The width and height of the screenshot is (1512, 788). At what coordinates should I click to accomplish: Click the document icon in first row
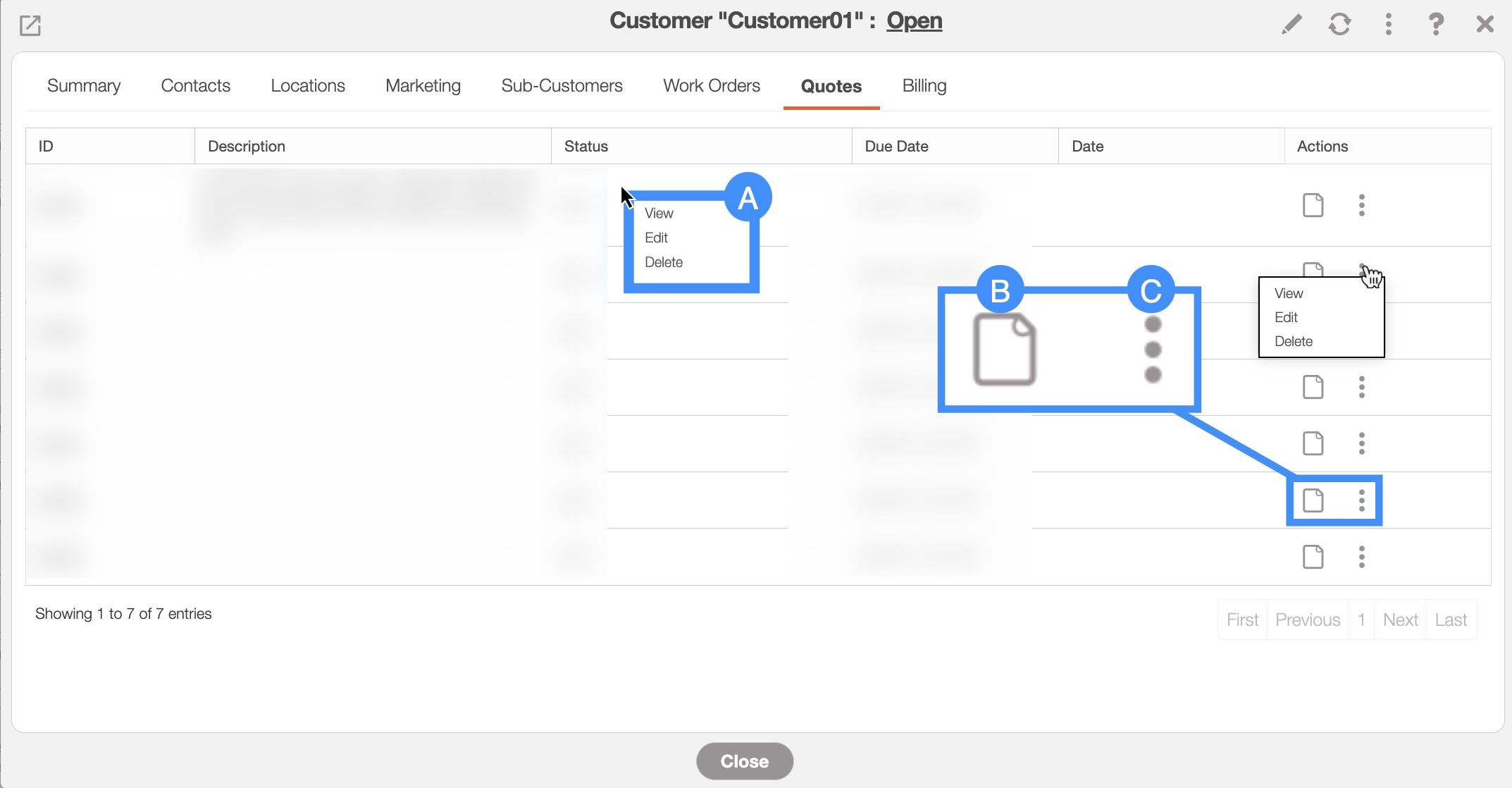(1313, 205)
